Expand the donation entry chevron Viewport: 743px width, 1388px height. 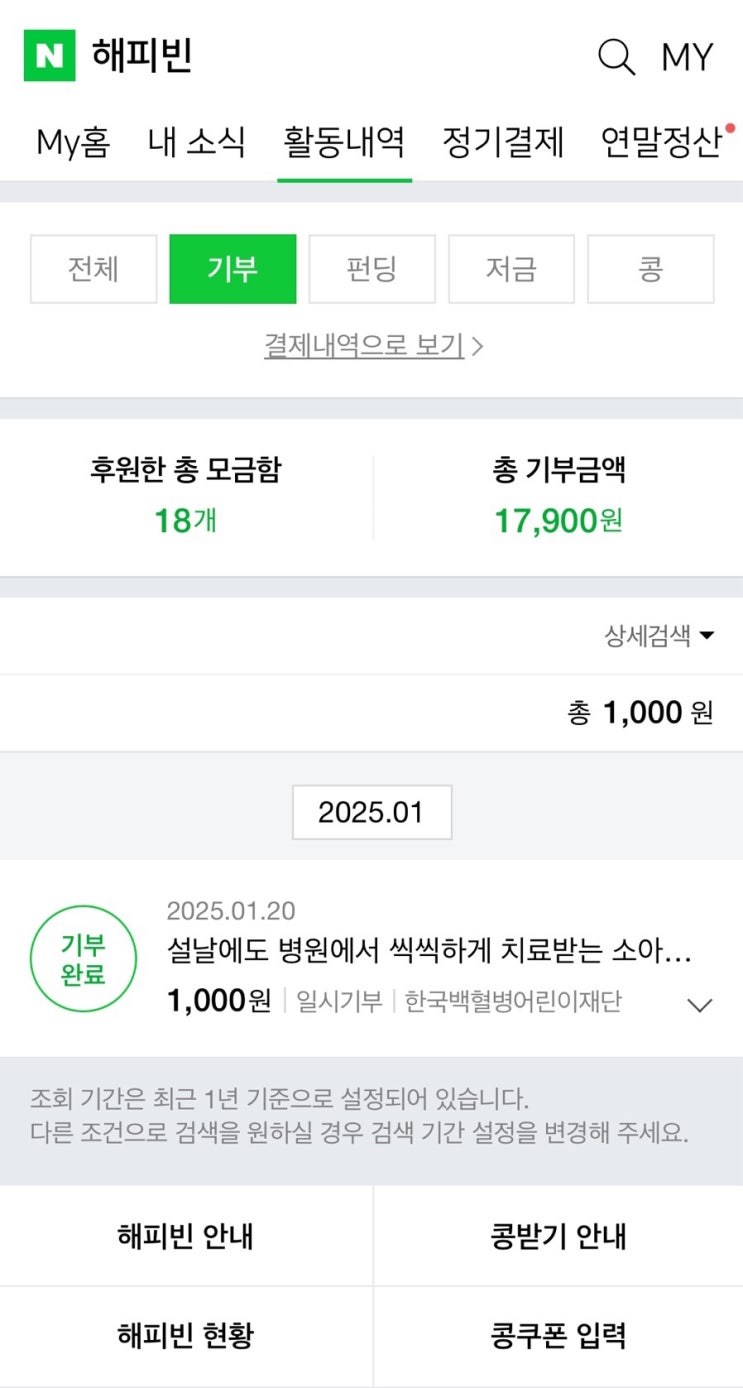click(x=701, y=1005)
